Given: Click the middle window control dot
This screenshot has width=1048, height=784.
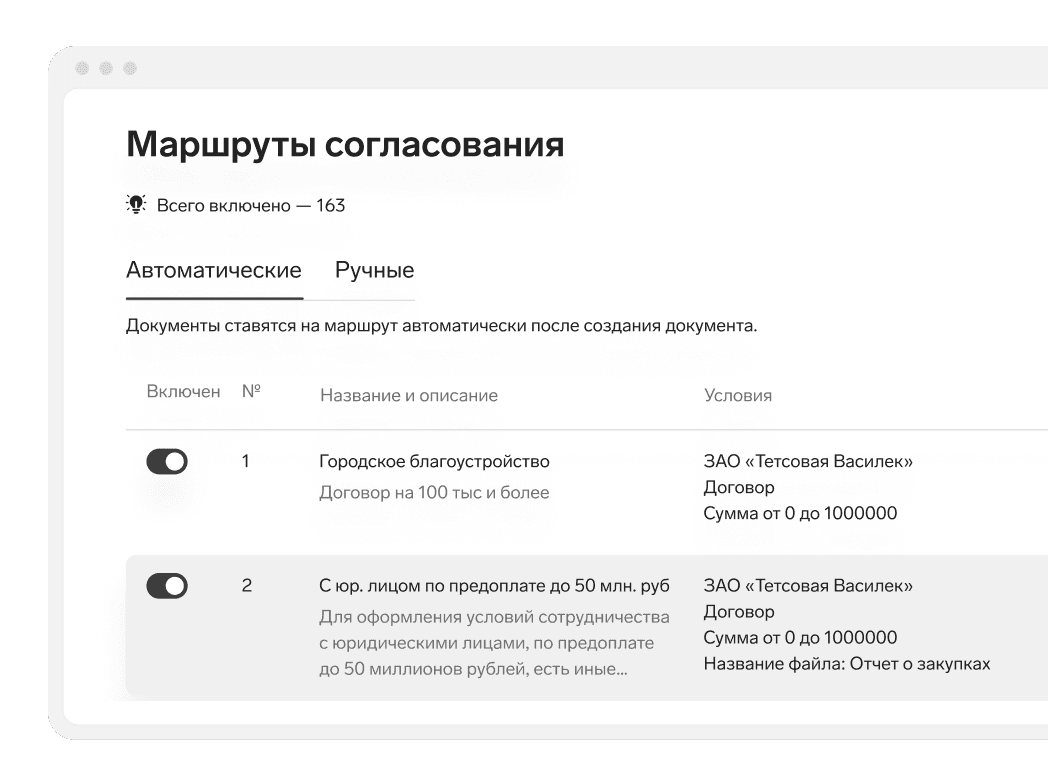Looking at the screenshot, I should click(105, 70).
